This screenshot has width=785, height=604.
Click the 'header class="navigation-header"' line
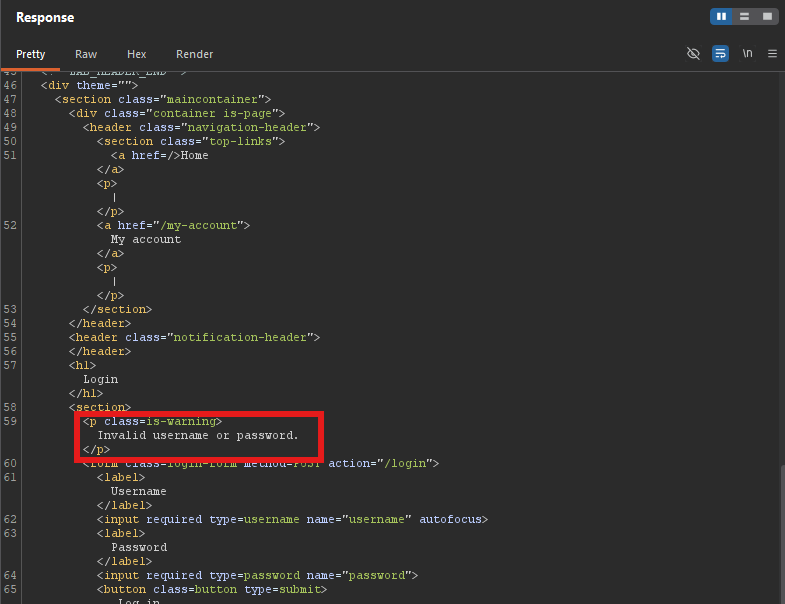point(201,127)
